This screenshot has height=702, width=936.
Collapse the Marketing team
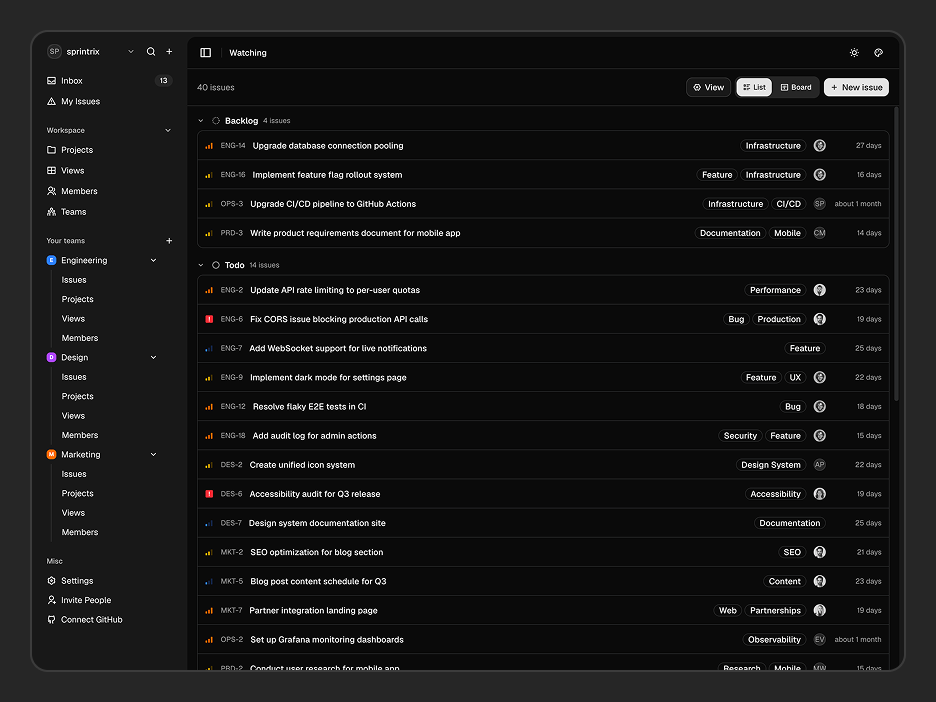pos(153,455)
